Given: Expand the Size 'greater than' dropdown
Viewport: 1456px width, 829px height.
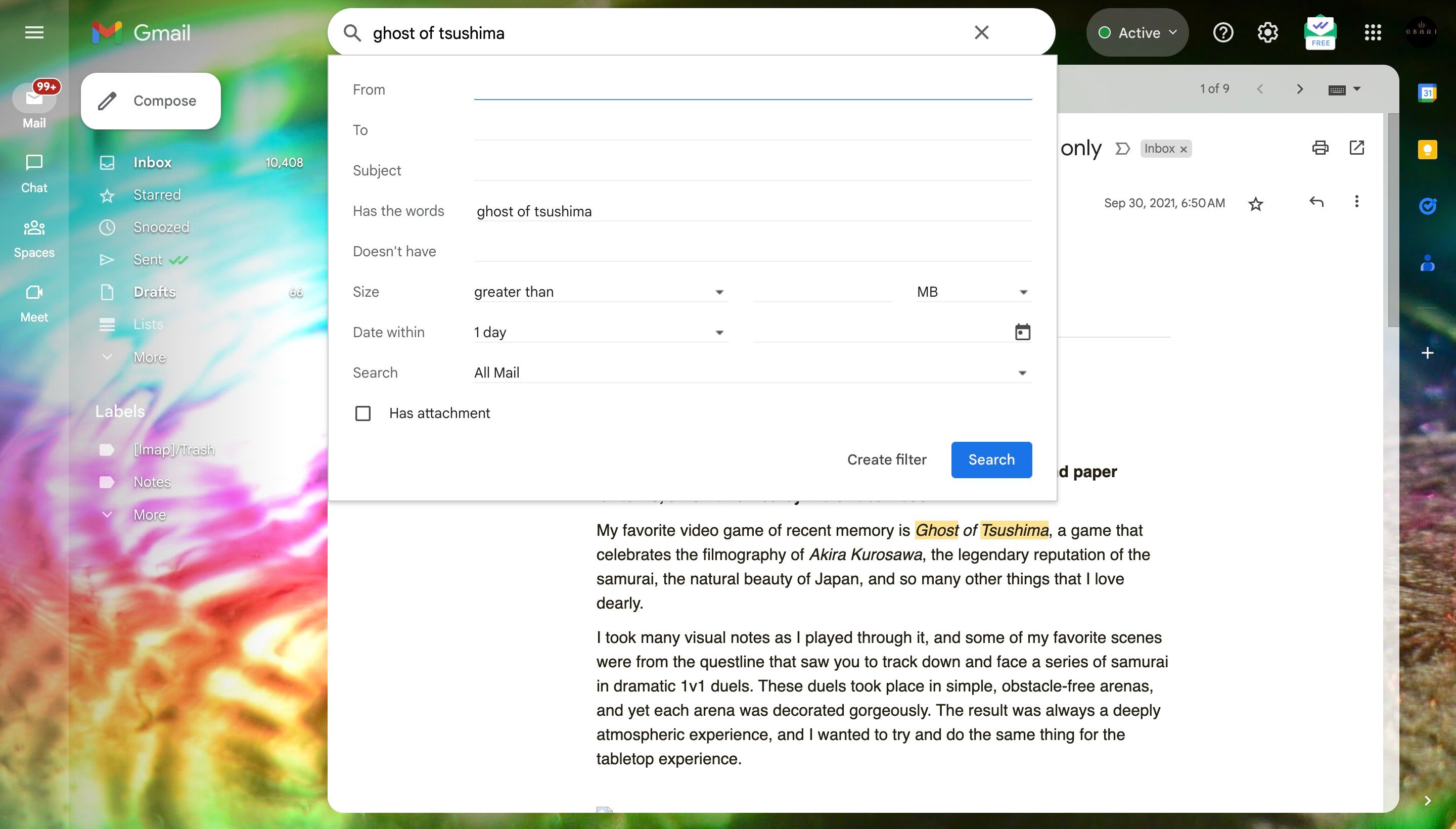Looking at the screenshot, I should pyautogui.click(x=600, y=292).
